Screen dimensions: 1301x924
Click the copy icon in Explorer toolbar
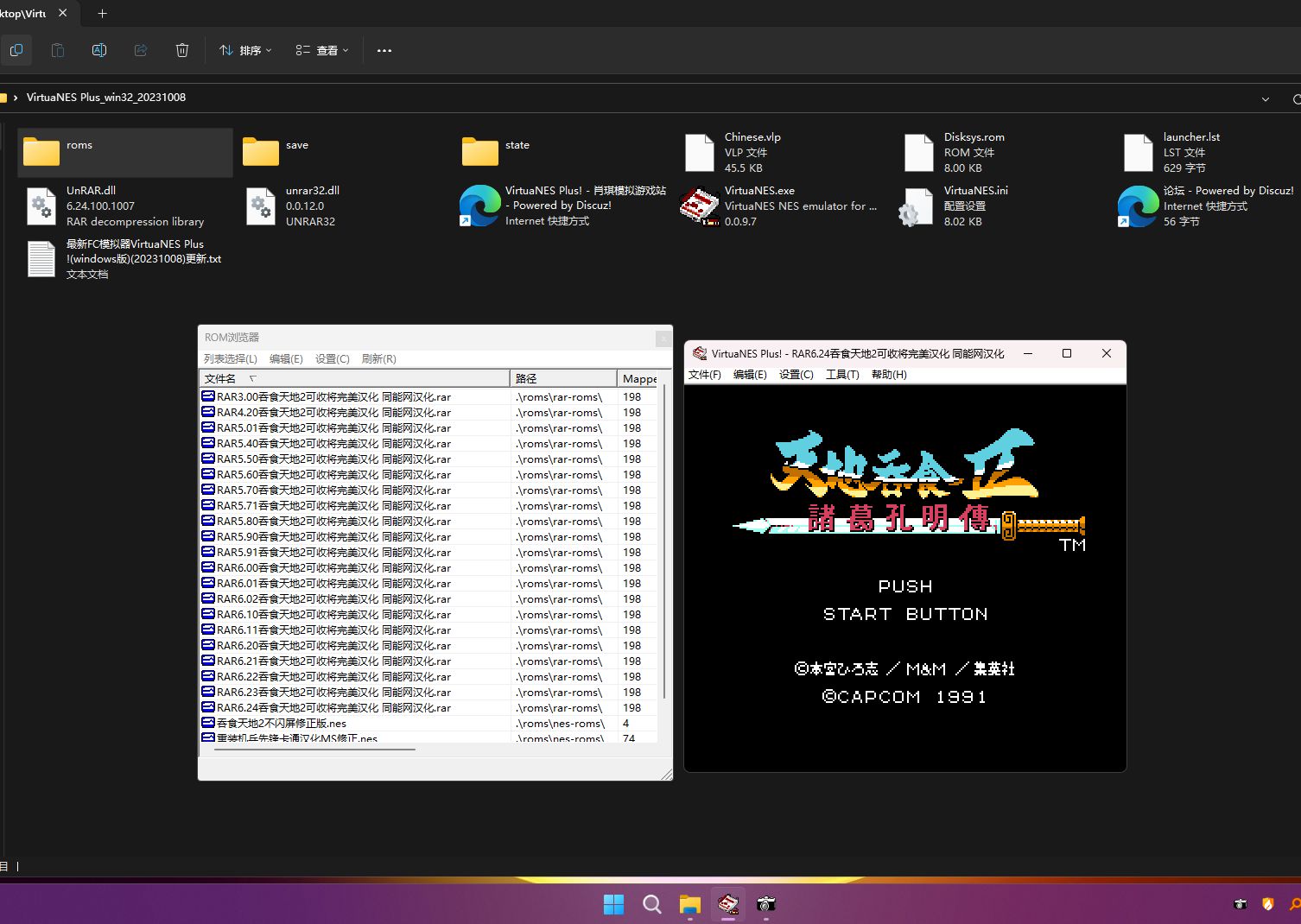(16, 50)
